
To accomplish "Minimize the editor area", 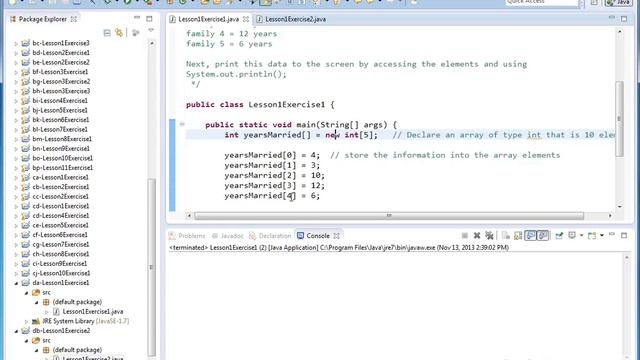I will coord(612,18).
